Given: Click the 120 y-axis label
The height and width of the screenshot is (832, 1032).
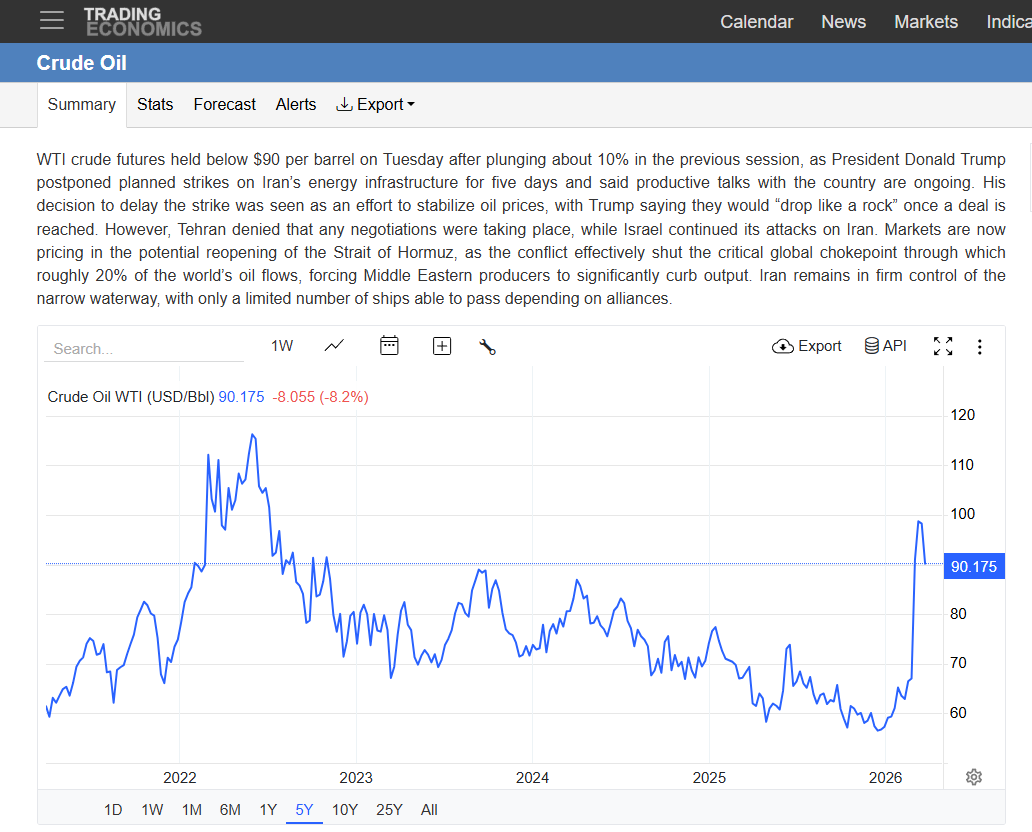Looking at the screenshot, I should (x=962, y=415).
